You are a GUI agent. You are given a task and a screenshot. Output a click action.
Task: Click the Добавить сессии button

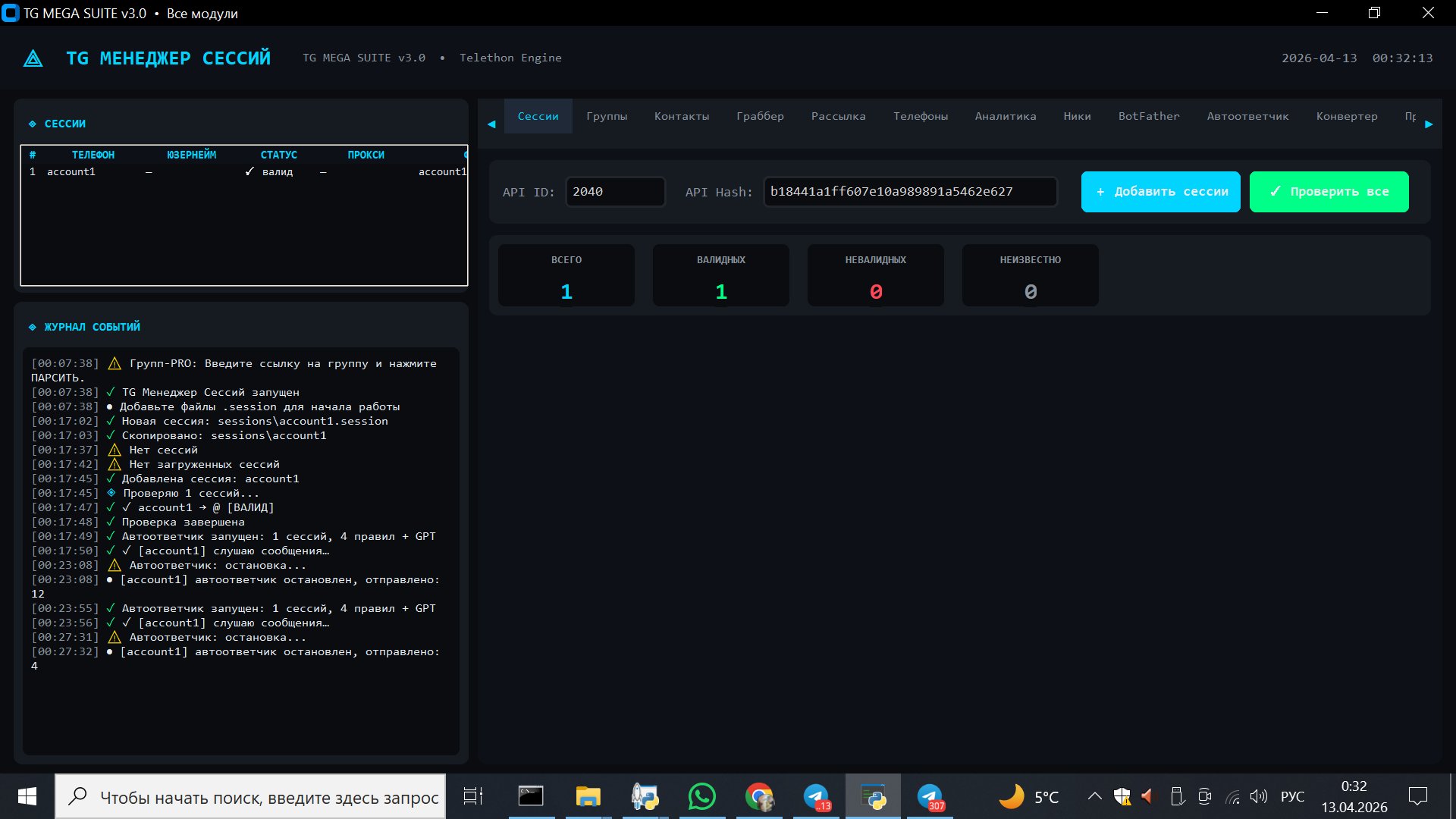click(1160, 192)
